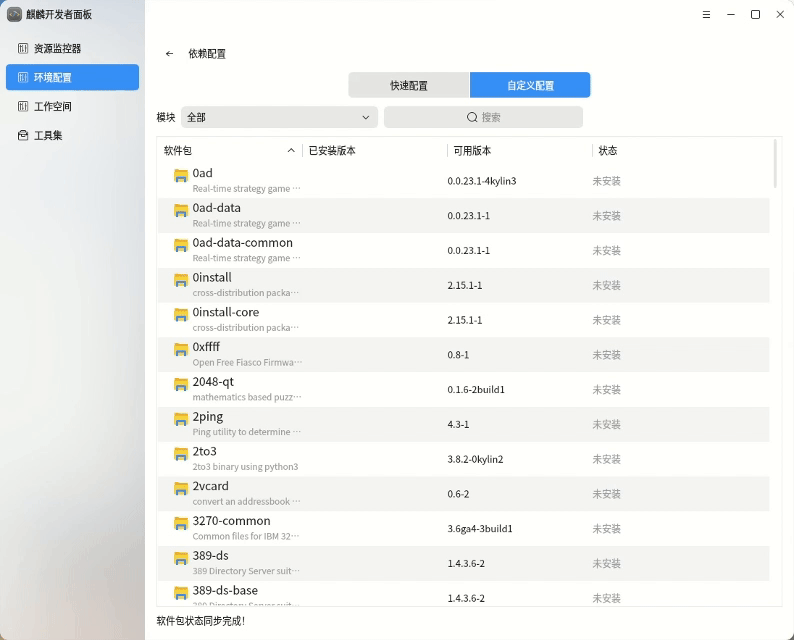Image resolution: width=794 pixels, height=640 pixels.
Task: Click in the 搜索 search field
Action: coord(483,117)
